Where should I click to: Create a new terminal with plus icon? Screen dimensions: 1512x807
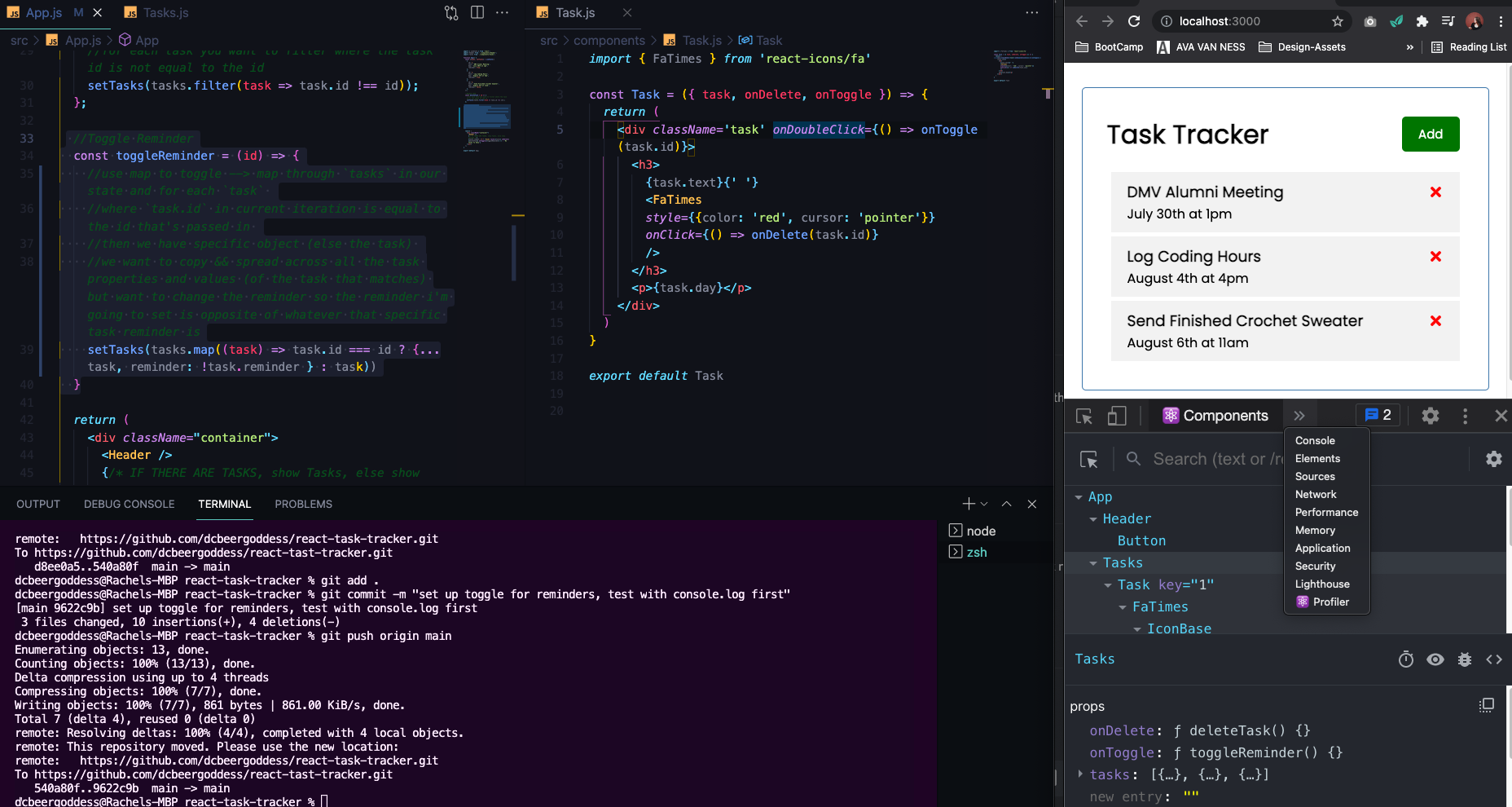pos(969,504)
